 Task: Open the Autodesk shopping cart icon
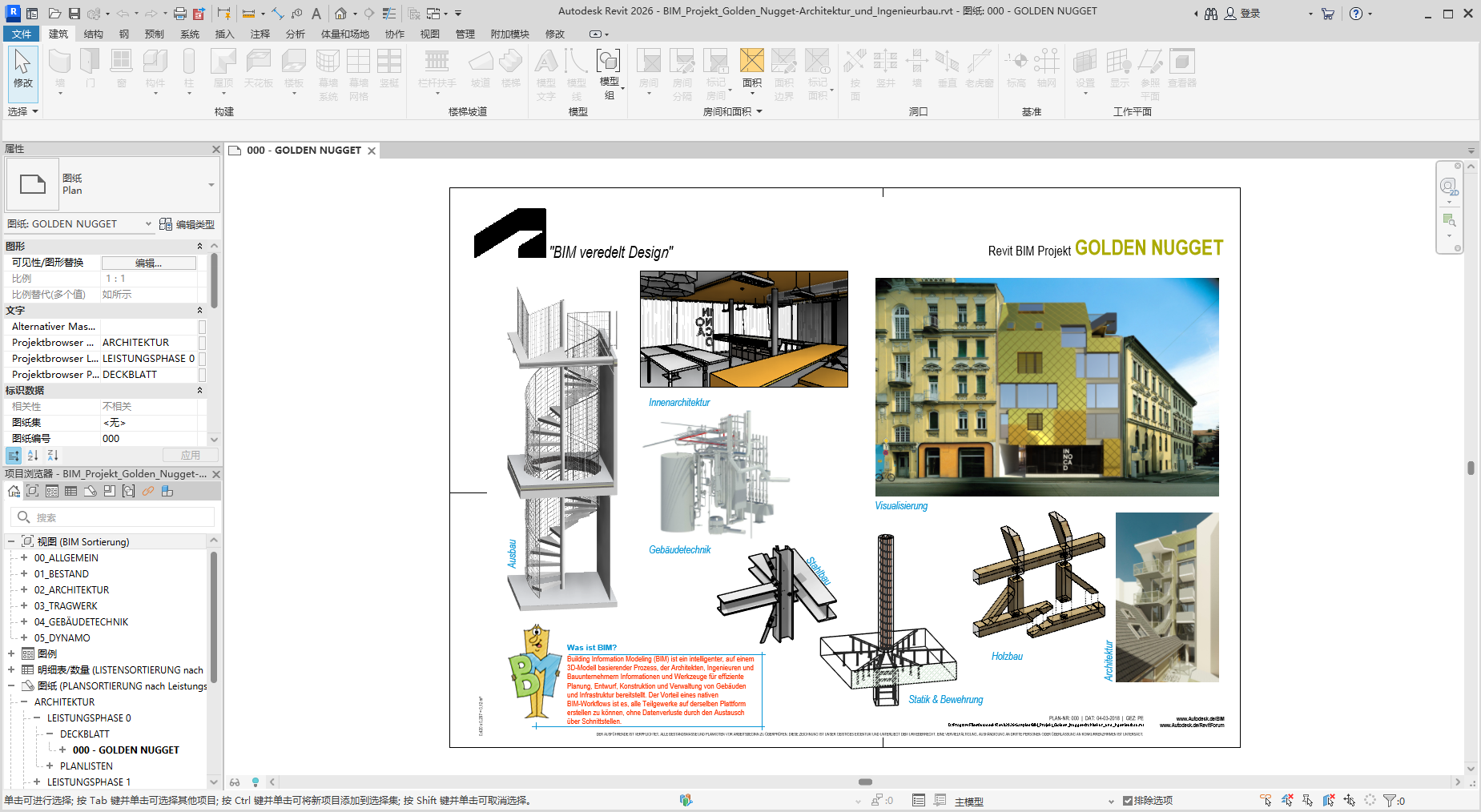[1327, 14]
